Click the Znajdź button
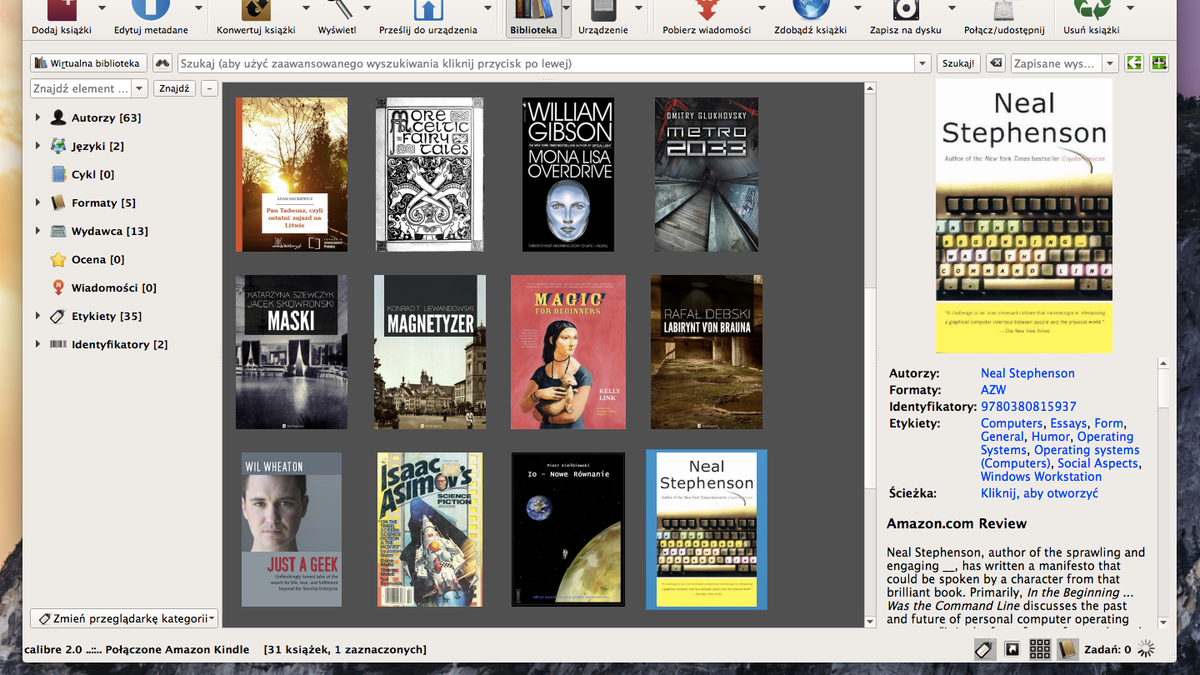1200x675 pixels. tap(174, 88)
